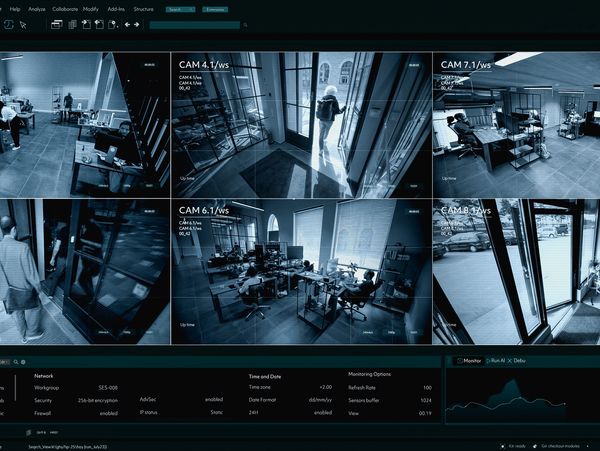Click the forward arrow in toolbar

point(137,25)
